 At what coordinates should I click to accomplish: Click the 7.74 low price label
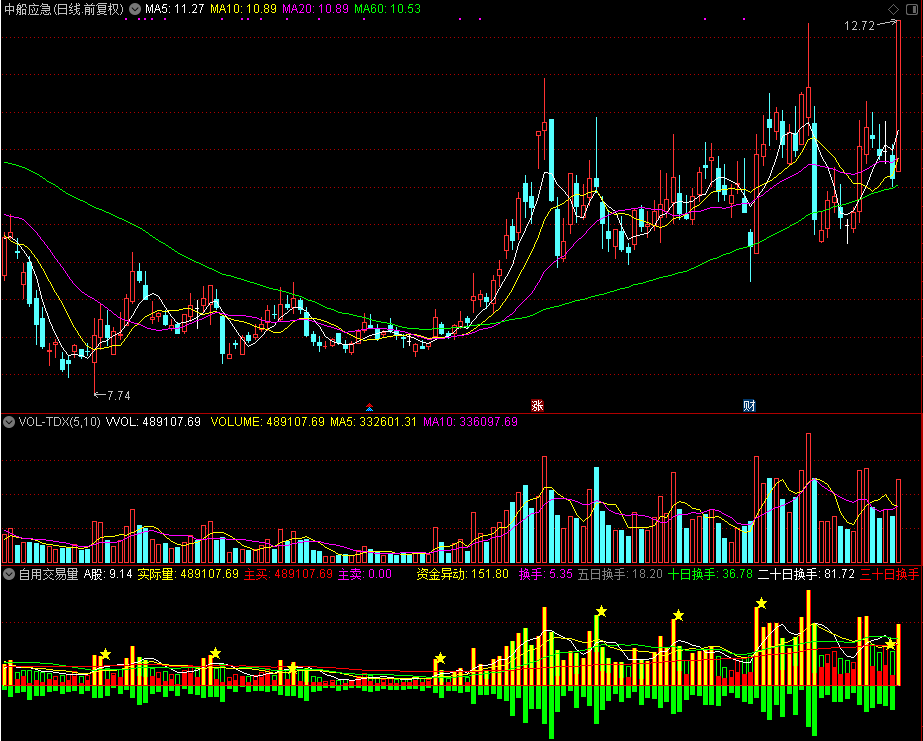click(x=119, y=396)
